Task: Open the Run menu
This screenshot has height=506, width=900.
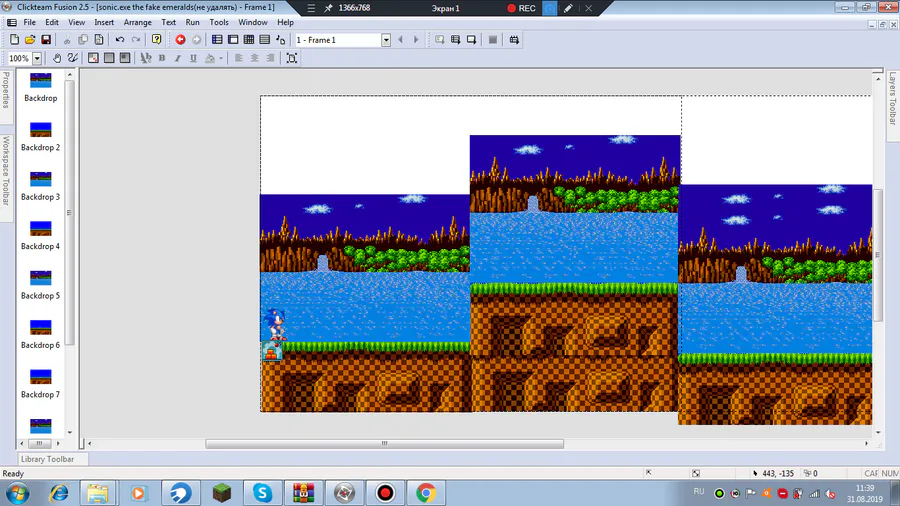Action: [x=192, y=22]
